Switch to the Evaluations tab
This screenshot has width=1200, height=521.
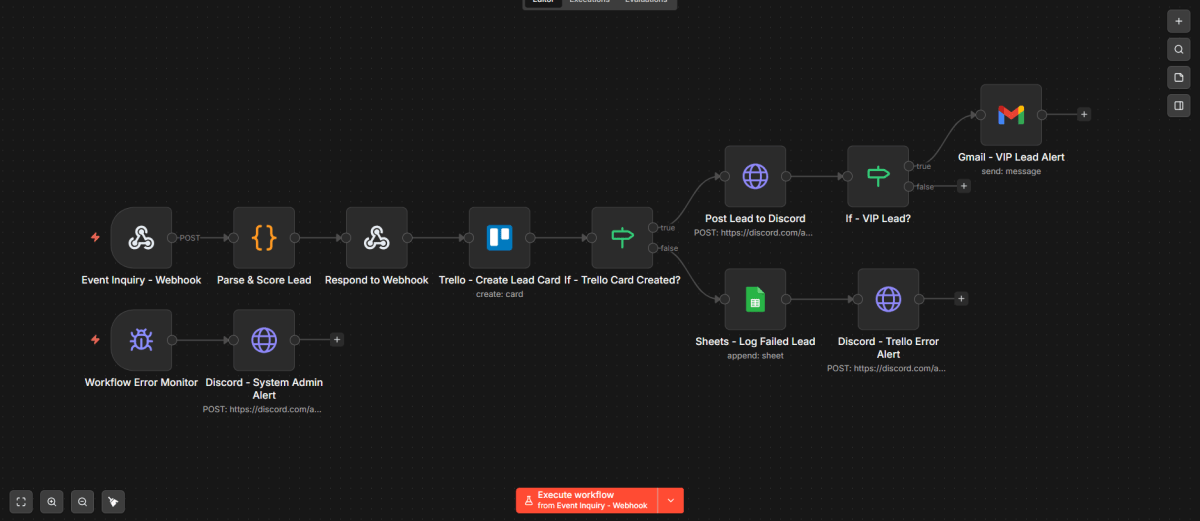click(647, 2)
